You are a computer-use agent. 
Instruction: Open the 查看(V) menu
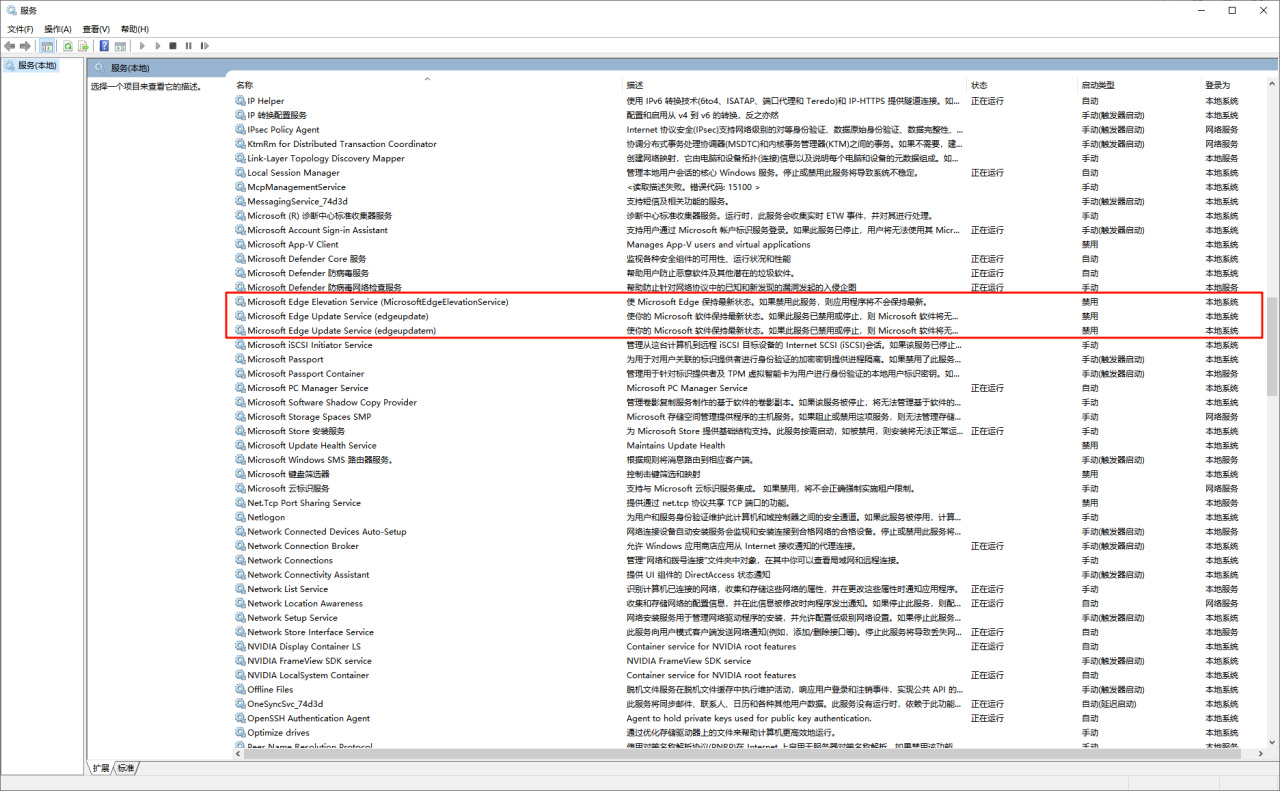(96, 29)
